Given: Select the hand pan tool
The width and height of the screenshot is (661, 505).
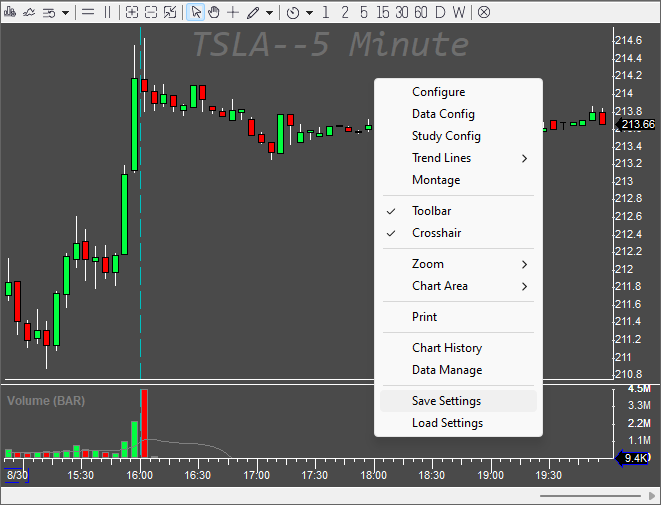Looking at the screenshot, I should pos(214,12).
